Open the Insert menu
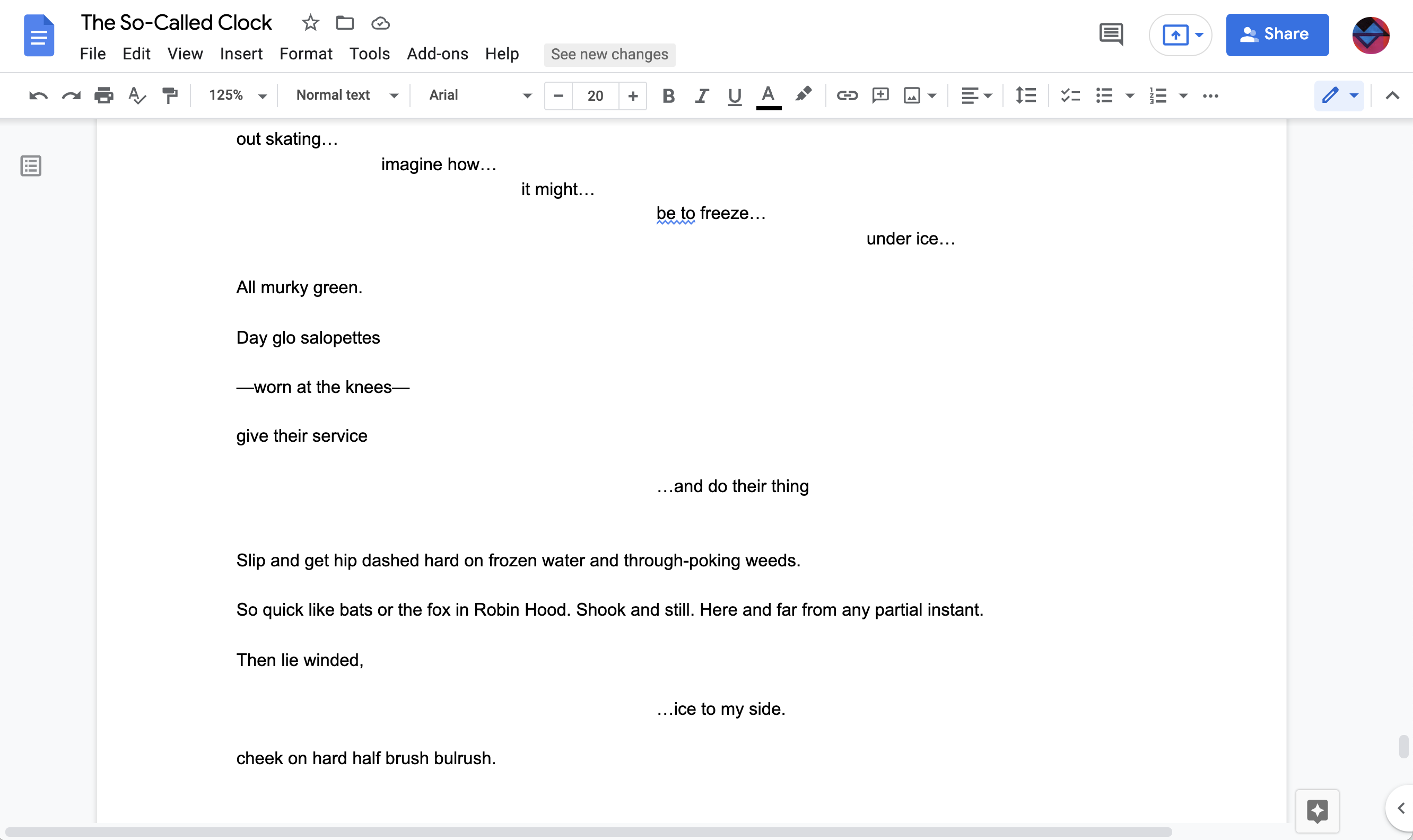Image resolution: width=1413 pixels, height=840 pixels. (x=241, y=54)
